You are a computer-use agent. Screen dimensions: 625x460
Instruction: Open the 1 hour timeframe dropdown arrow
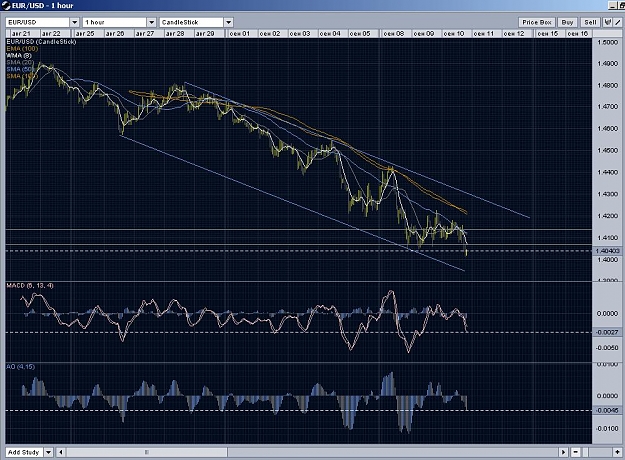tap(151, 22)
